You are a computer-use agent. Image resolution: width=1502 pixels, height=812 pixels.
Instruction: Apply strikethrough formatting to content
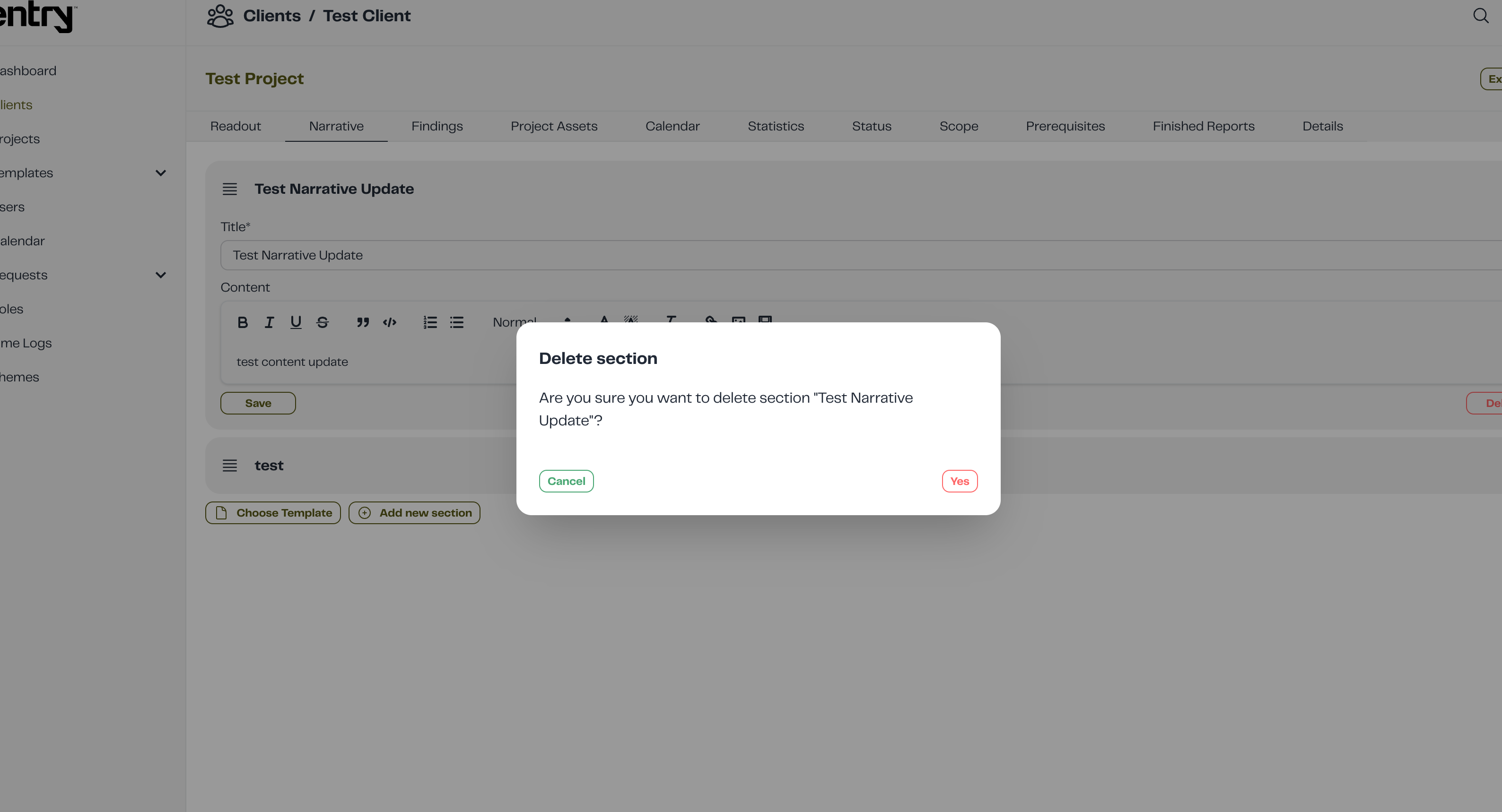pos(323,322)
